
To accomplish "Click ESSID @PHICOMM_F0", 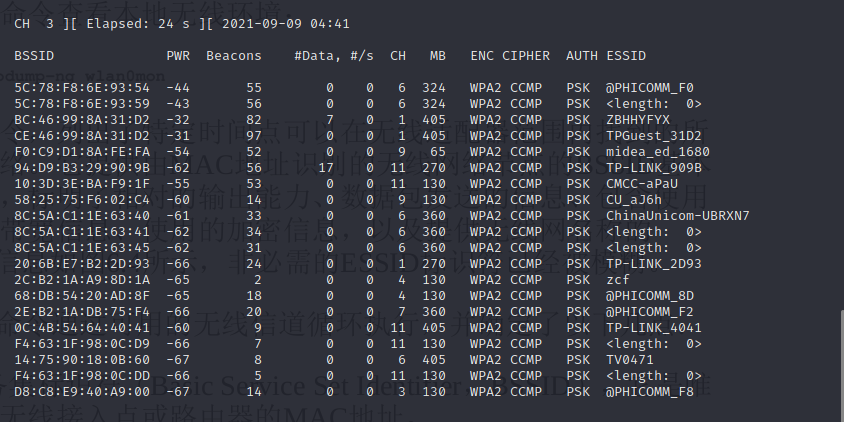I will pos(650,88).
